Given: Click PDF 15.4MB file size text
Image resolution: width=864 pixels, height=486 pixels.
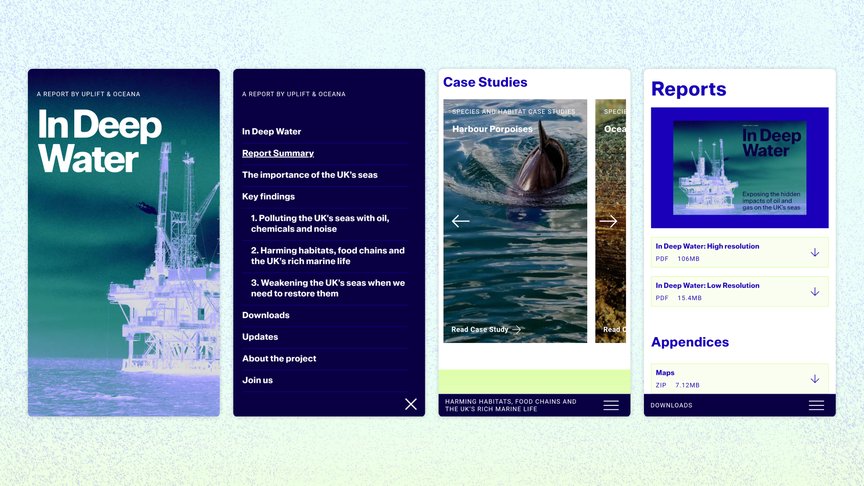Looking at the screenshot, I should [678, 298].
